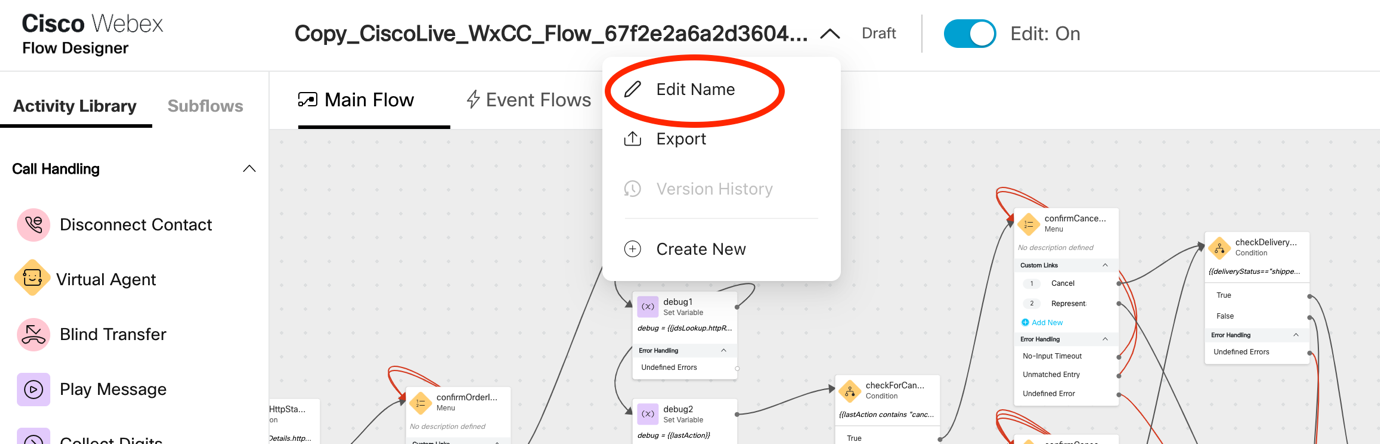Click the Blind Transfer phone icon
Image resolution: width=1380 pixels, height=444 pixels.
(x=33, y=334)
